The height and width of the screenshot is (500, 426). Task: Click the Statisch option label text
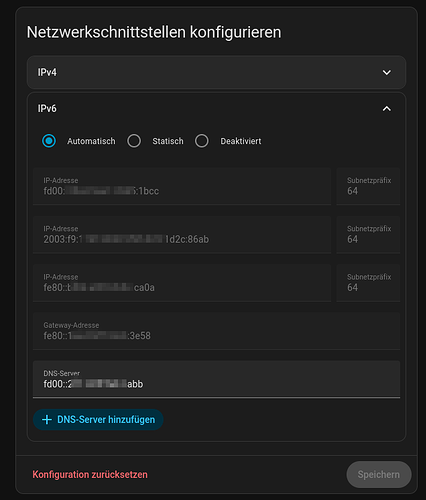click(x=168, y=141)
